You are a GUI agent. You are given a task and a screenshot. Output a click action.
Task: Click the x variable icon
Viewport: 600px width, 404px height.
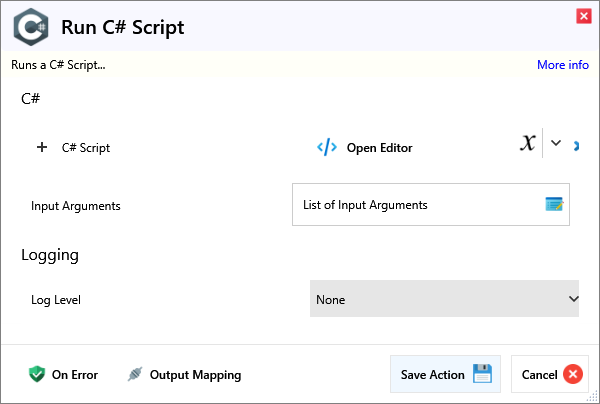pos(528,144)
